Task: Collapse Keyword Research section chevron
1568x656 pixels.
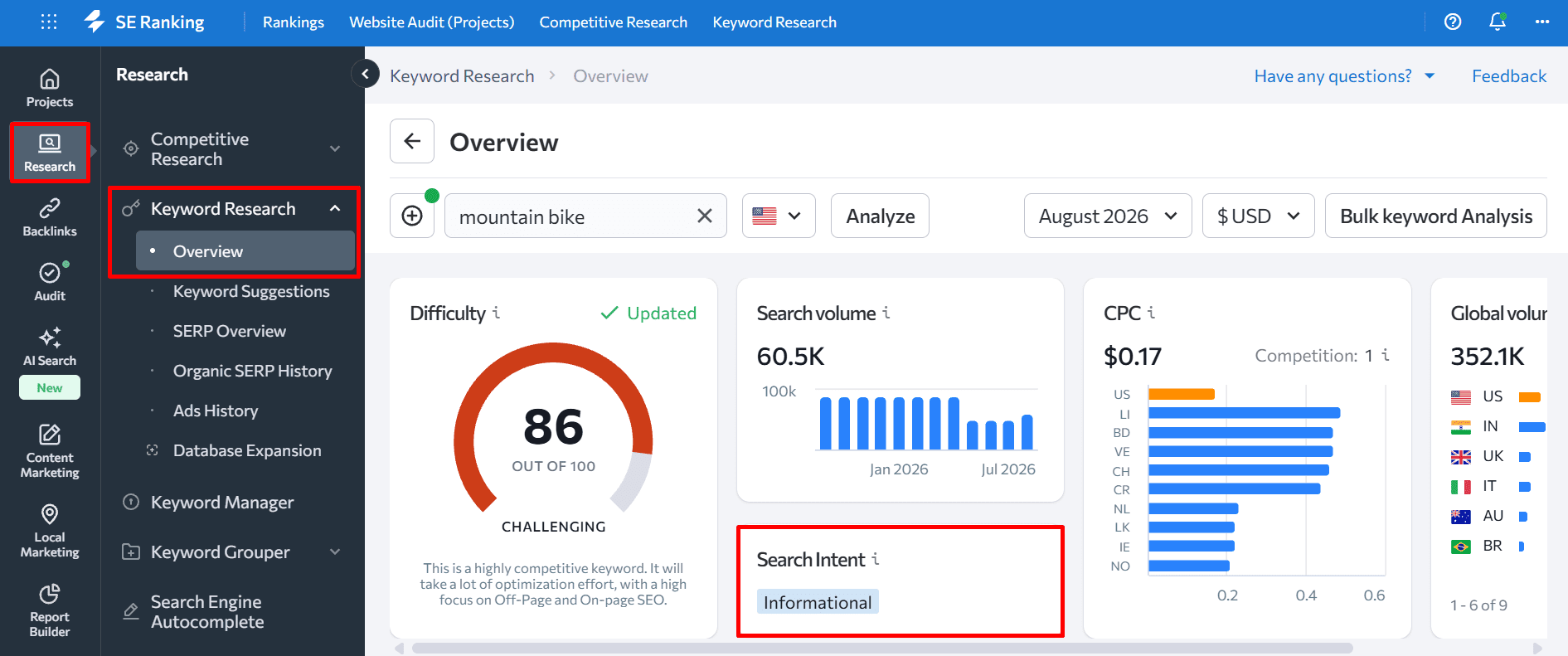Action: click(x=335, y=208)
